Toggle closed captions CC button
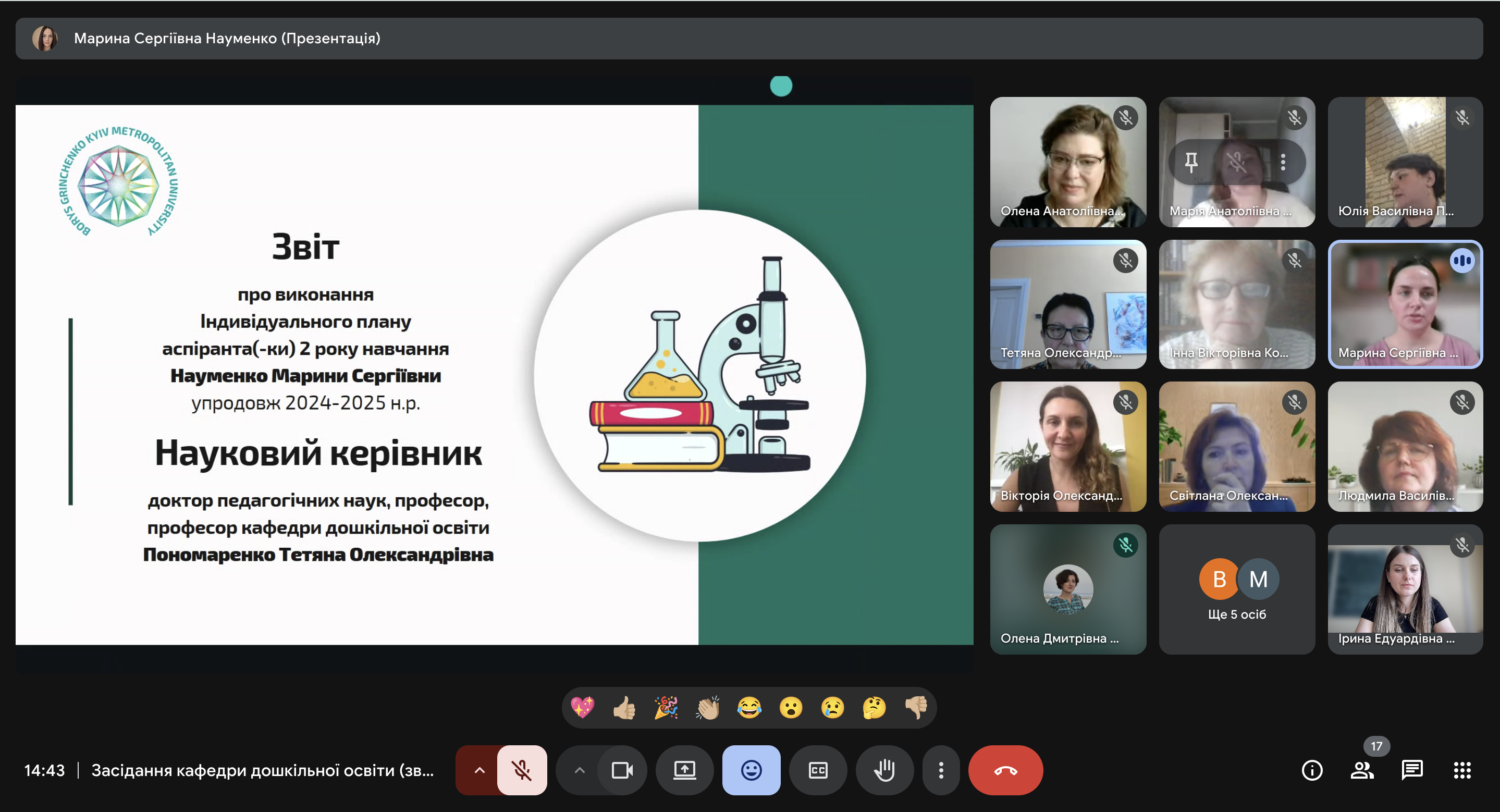This screenshot has width=1500, height=812. tap(818, 770)
